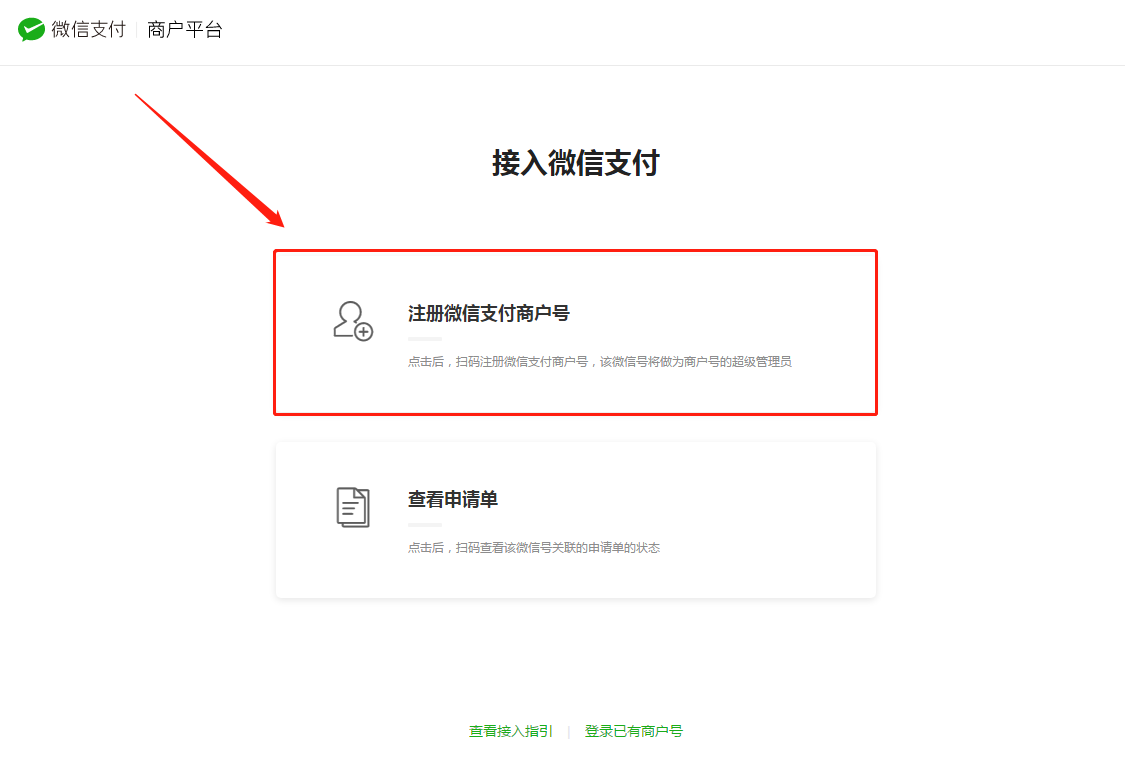Click the user-plus register account icon
1125x775 pixels.
click(351, 320)
